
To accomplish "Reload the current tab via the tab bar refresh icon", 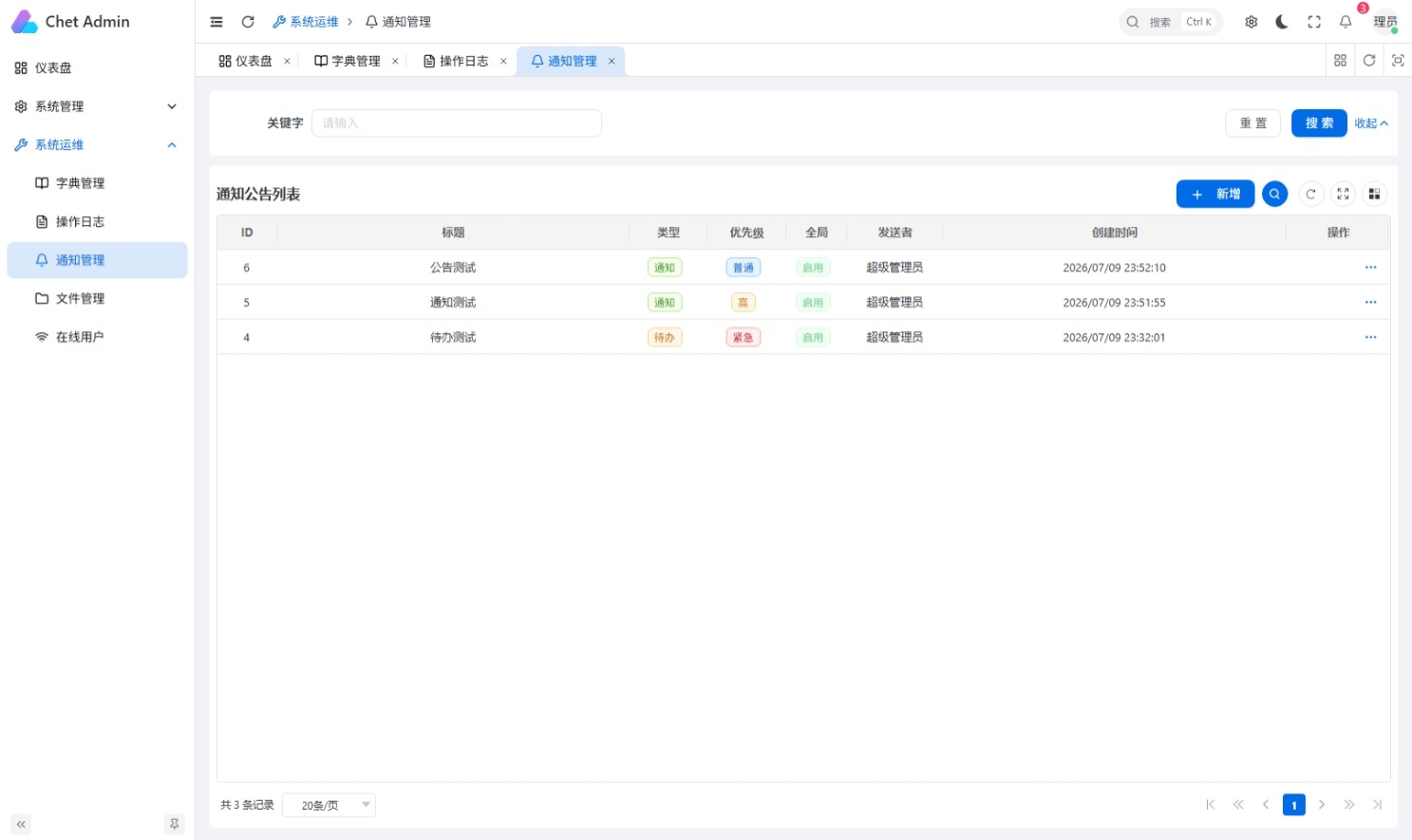I will click(1369, 60).
